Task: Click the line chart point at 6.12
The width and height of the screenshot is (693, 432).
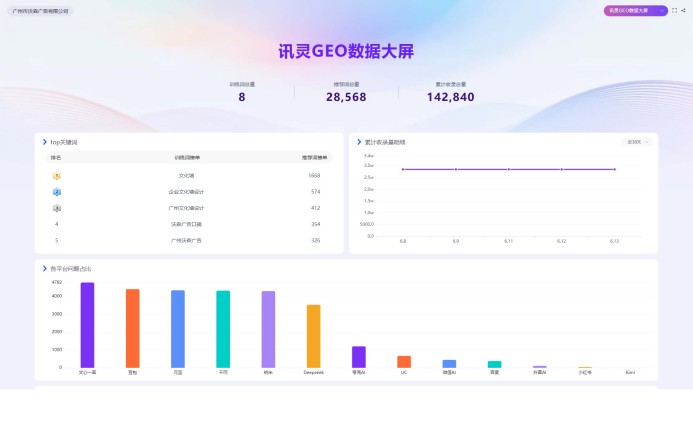Action: pyautogui.click(x=561, y=169)
